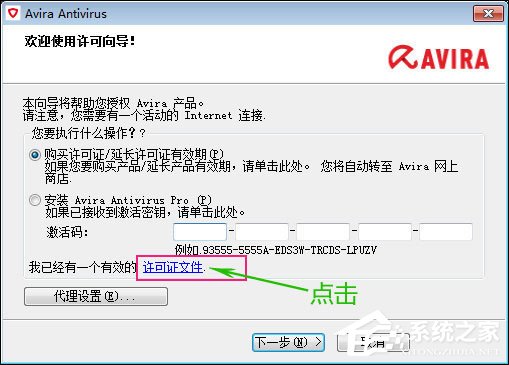The image size is (509, 365).
Task: Click the example code text 93555-5555A-EDS3W-TRCDS-LPUZV
Action: [x=289, y=250]
